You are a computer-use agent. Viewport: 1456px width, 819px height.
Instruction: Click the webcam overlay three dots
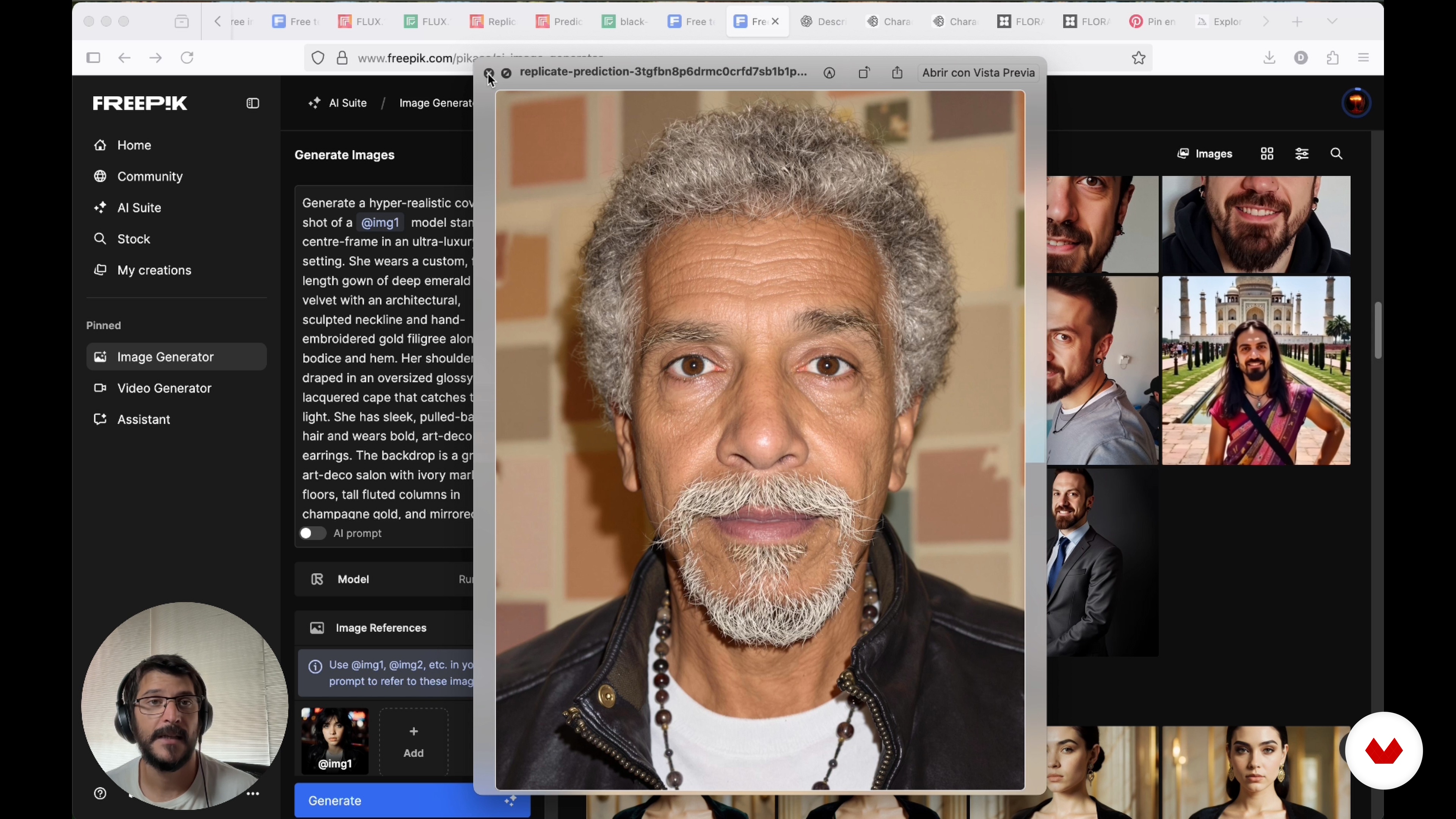click(x=253, y=794)
